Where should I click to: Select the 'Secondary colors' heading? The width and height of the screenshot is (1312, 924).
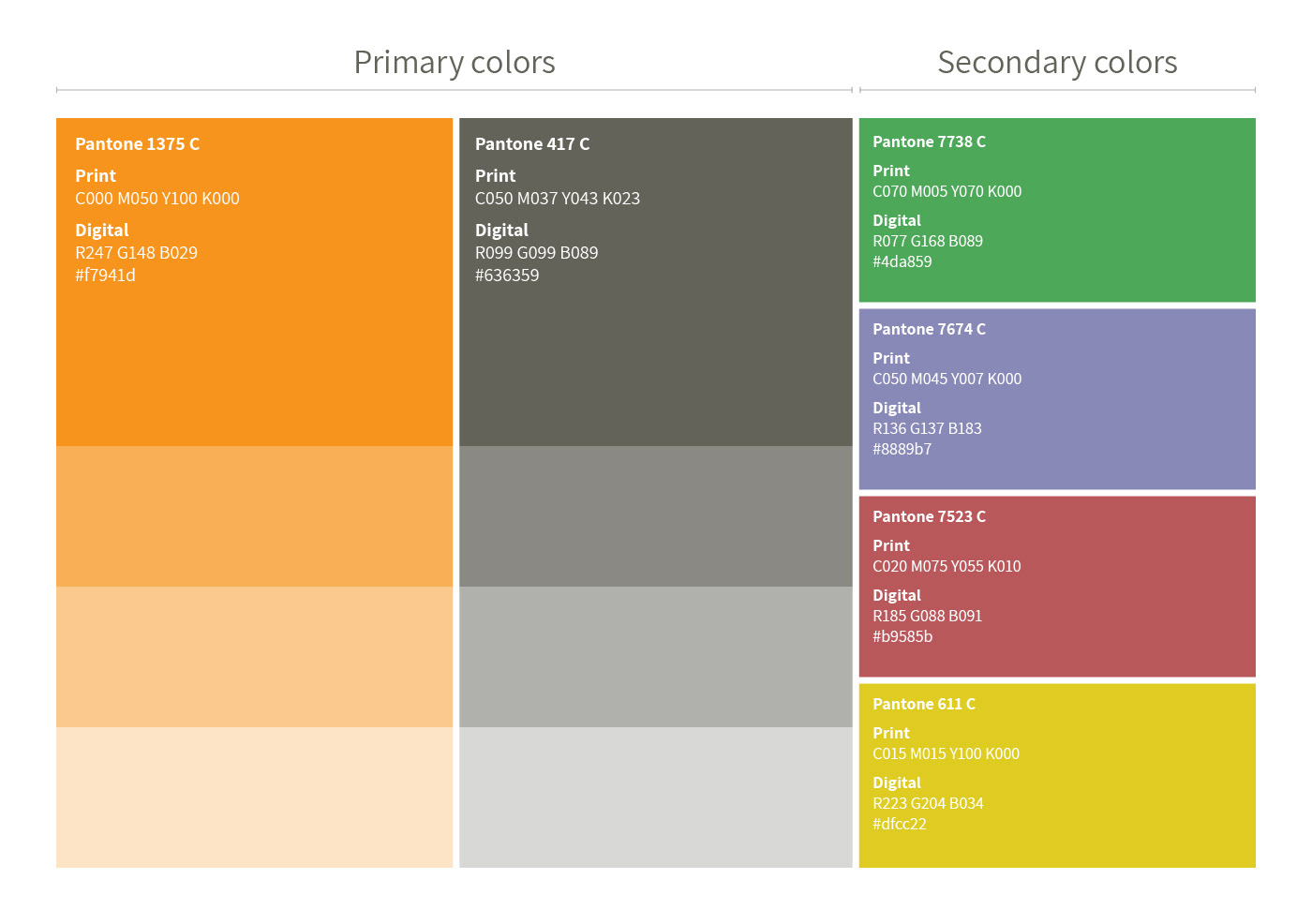coord(1057,63)
